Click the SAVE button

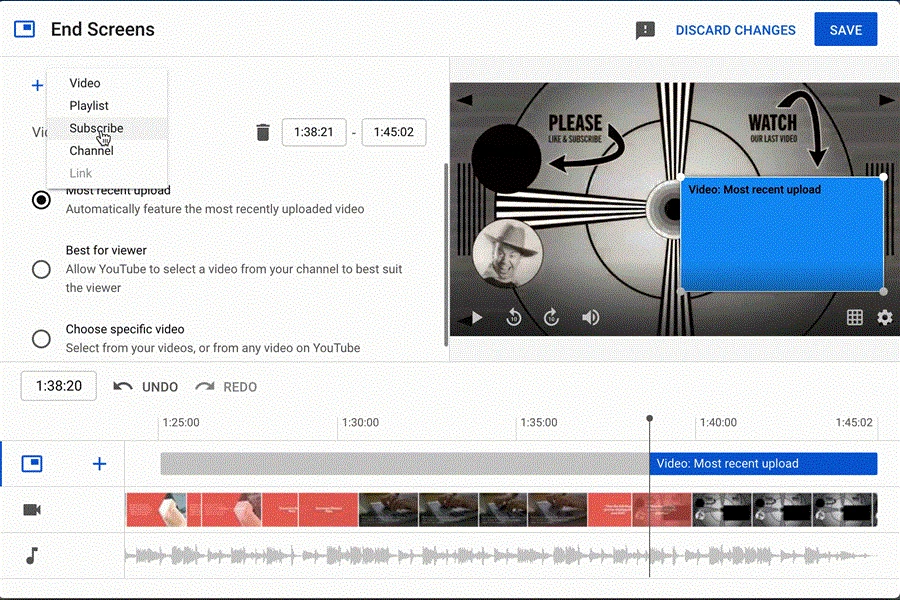(x=845, y=29)
